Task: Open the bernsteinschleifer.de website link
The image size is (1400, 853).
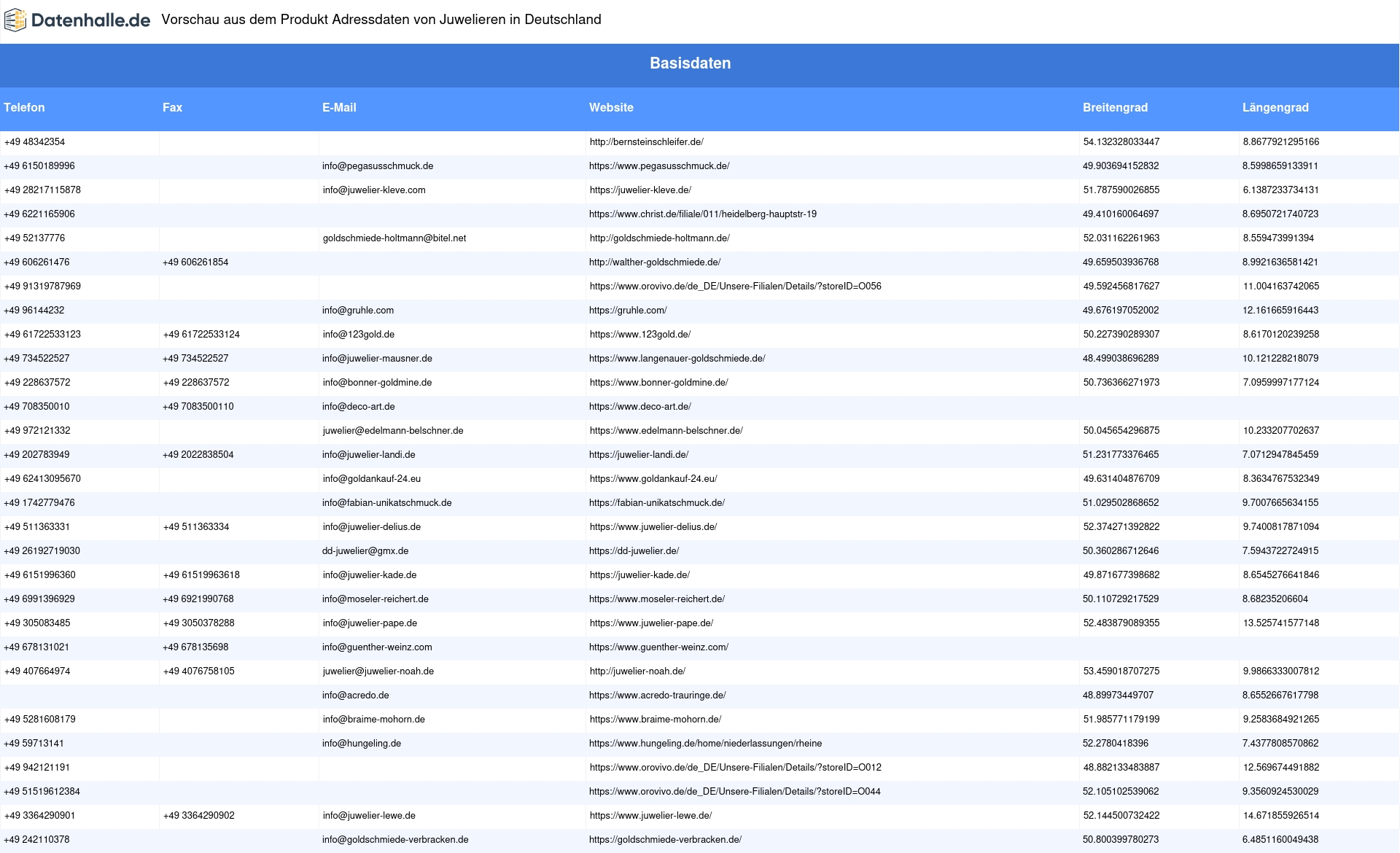Action: tap(647, 142)
